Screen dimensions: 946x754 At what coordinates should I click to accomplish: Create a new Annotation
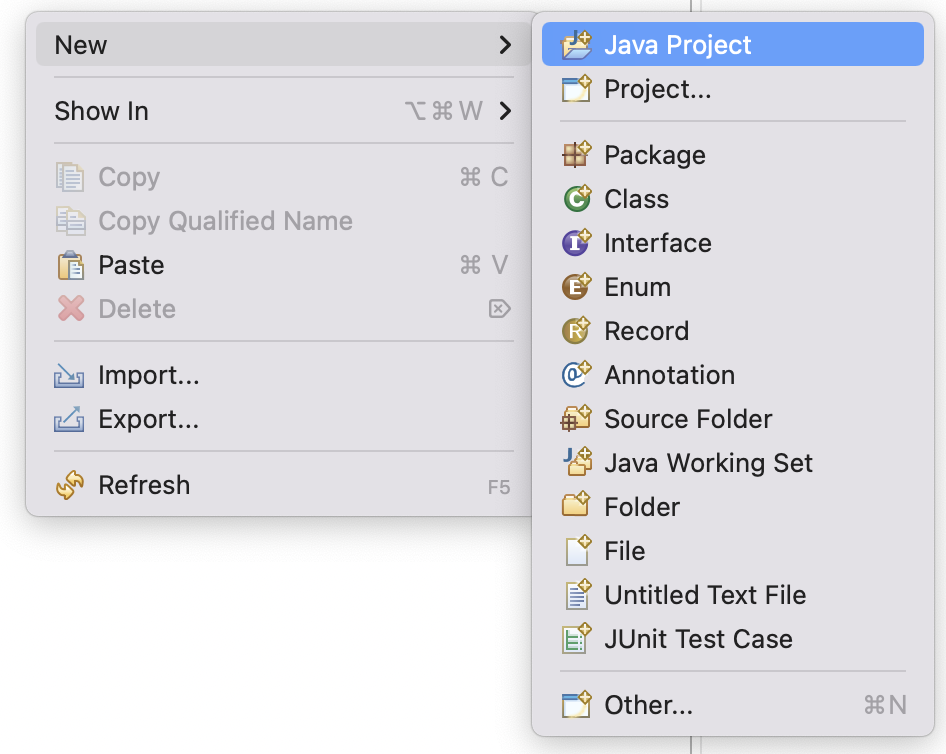pos(732,375)
